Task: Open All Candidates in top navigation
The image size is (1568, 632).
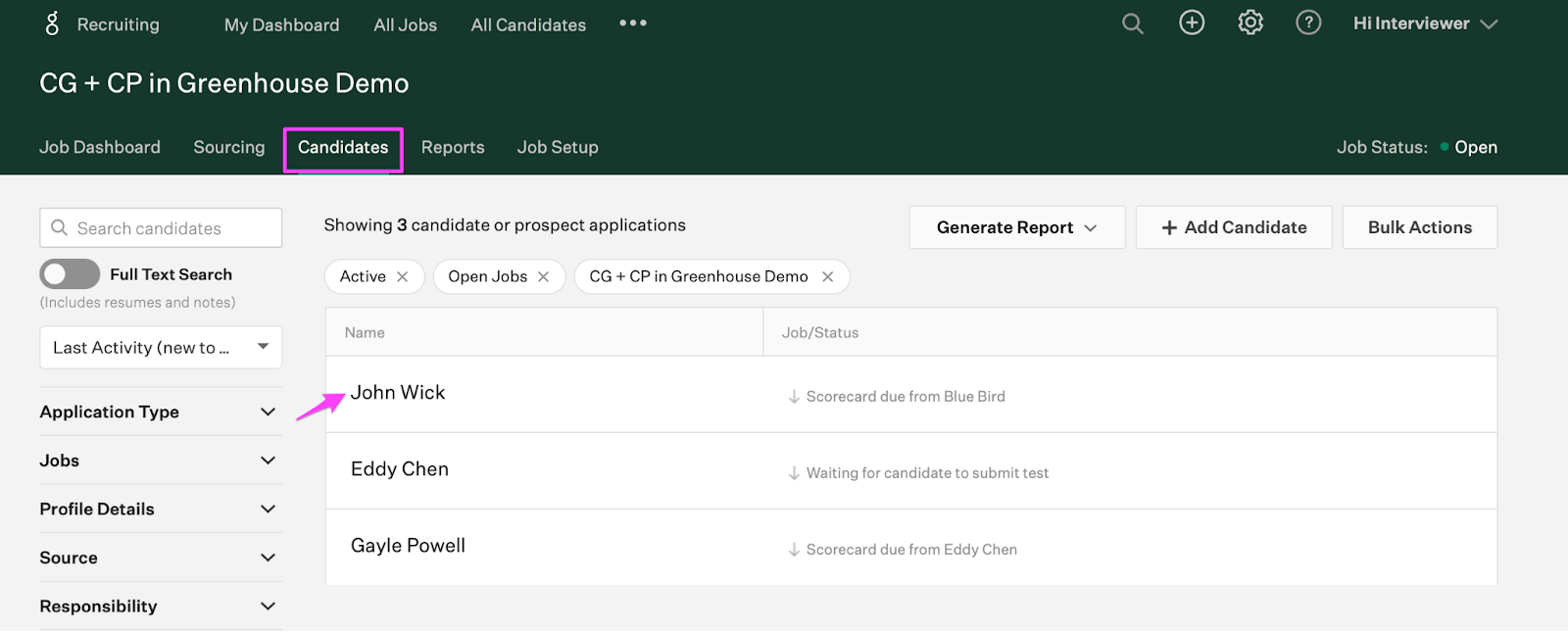Action: (528, 24)
